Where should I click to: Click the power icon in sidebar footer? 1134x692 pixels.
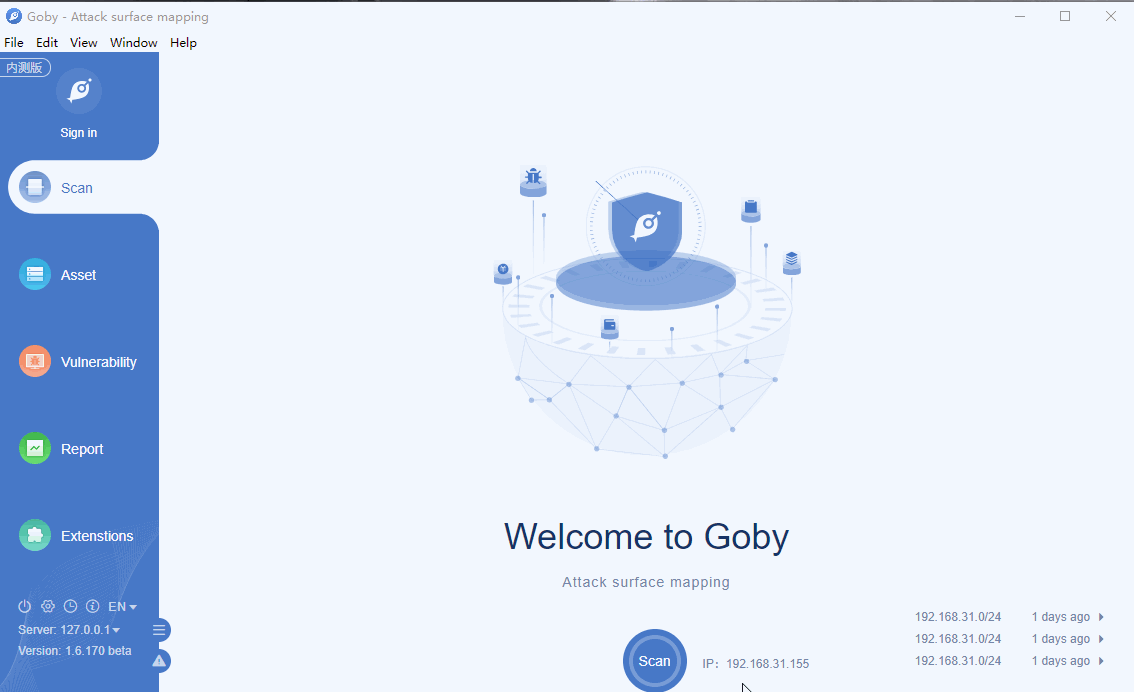[25, 607]
